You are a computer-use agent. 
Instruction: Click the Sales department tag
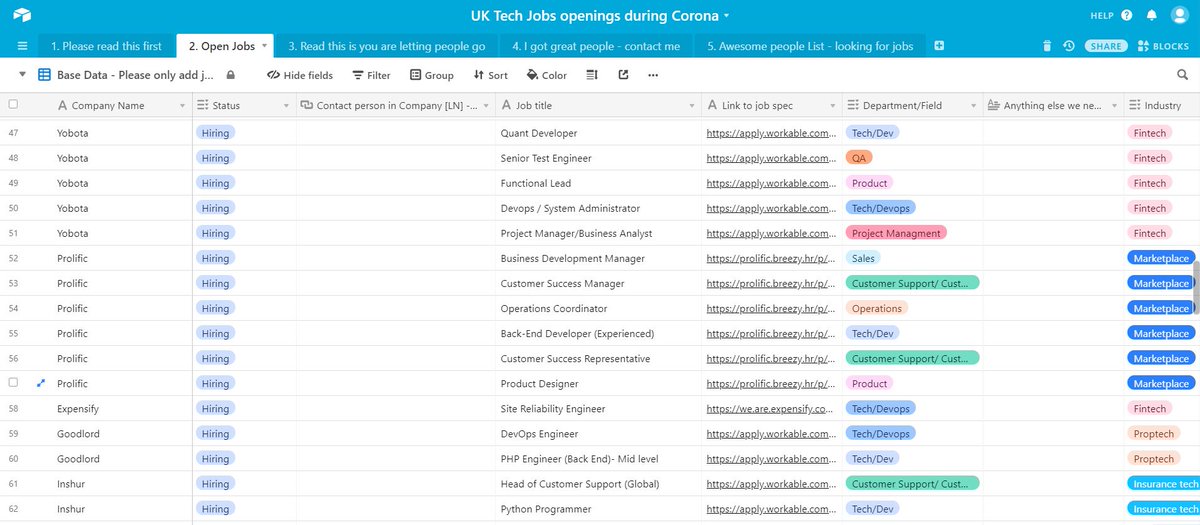[x=863, y=258]
